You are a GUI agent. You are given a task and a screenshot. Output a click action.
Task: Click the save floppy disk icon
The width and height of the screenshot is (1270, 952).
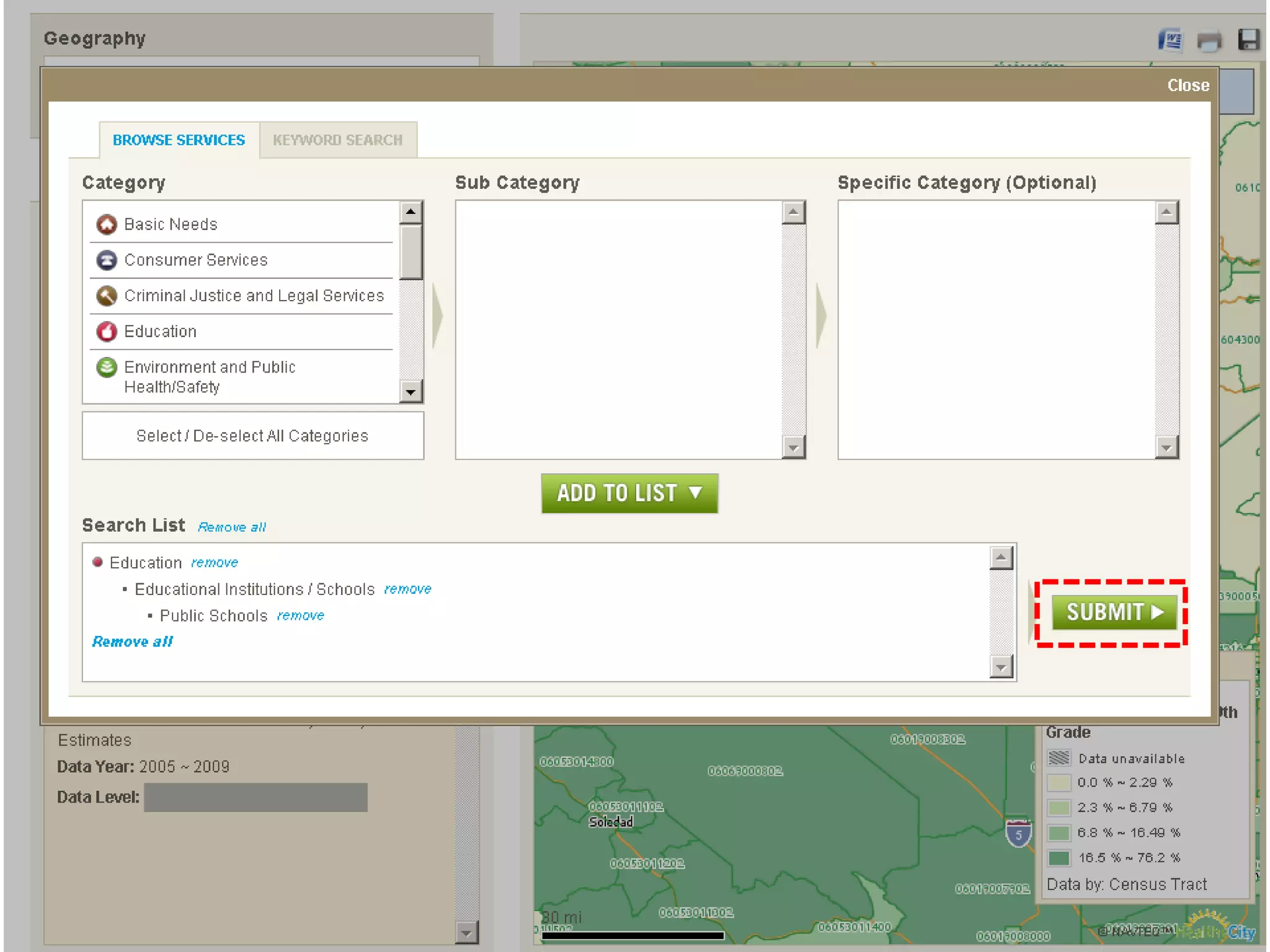tap(1248, 40)
